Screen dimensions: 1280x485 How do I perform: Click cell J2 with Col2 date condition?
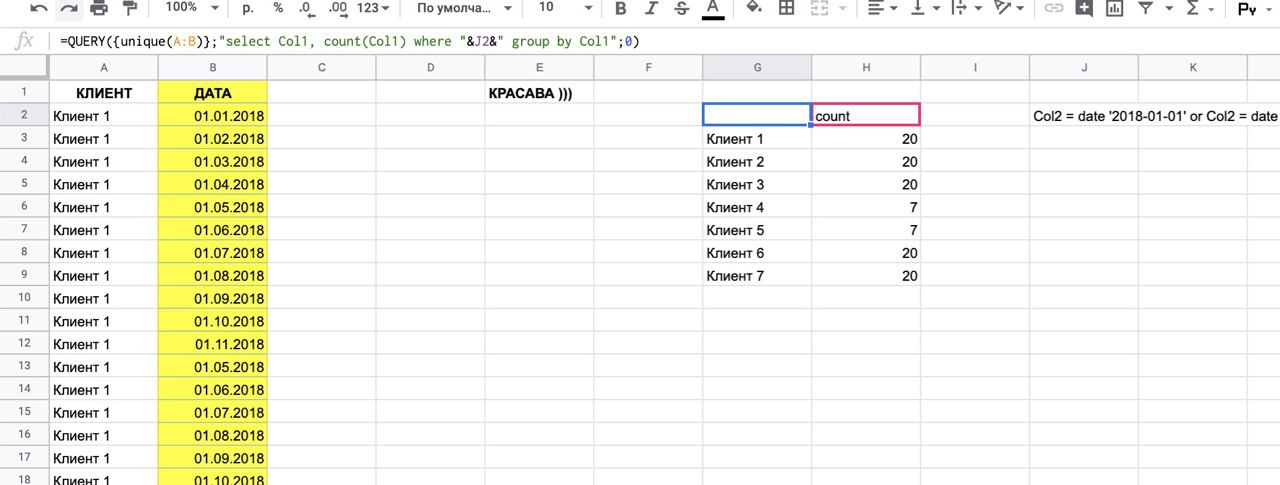click(1084, 115)
